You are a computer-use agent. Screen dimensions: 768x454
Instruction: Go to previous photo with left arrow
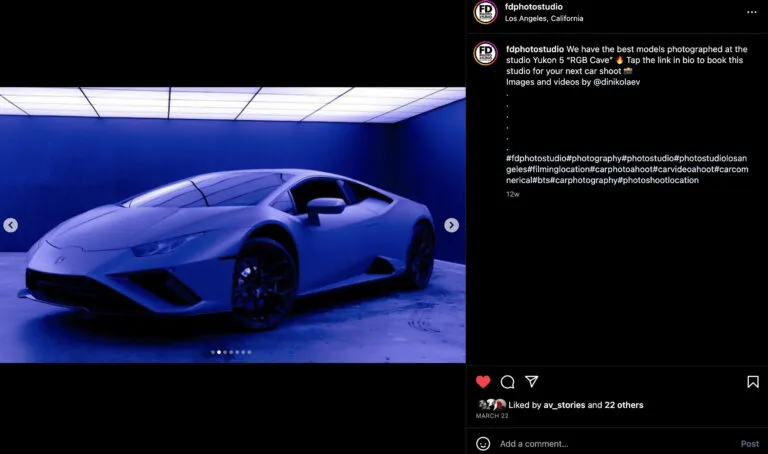[x=11, y=225]
